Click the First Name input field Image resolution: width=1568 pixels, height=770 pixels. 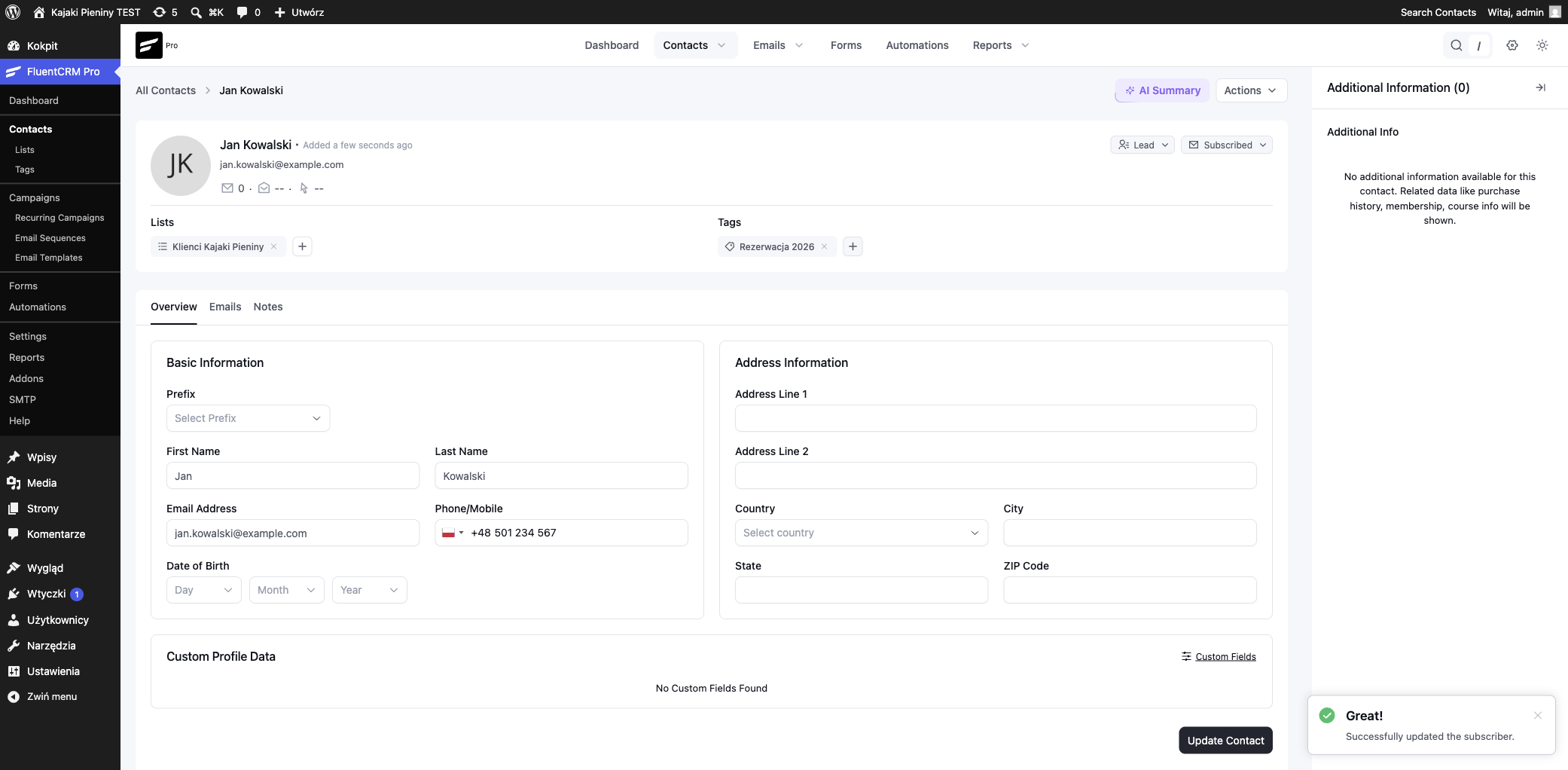pos(293,475)
